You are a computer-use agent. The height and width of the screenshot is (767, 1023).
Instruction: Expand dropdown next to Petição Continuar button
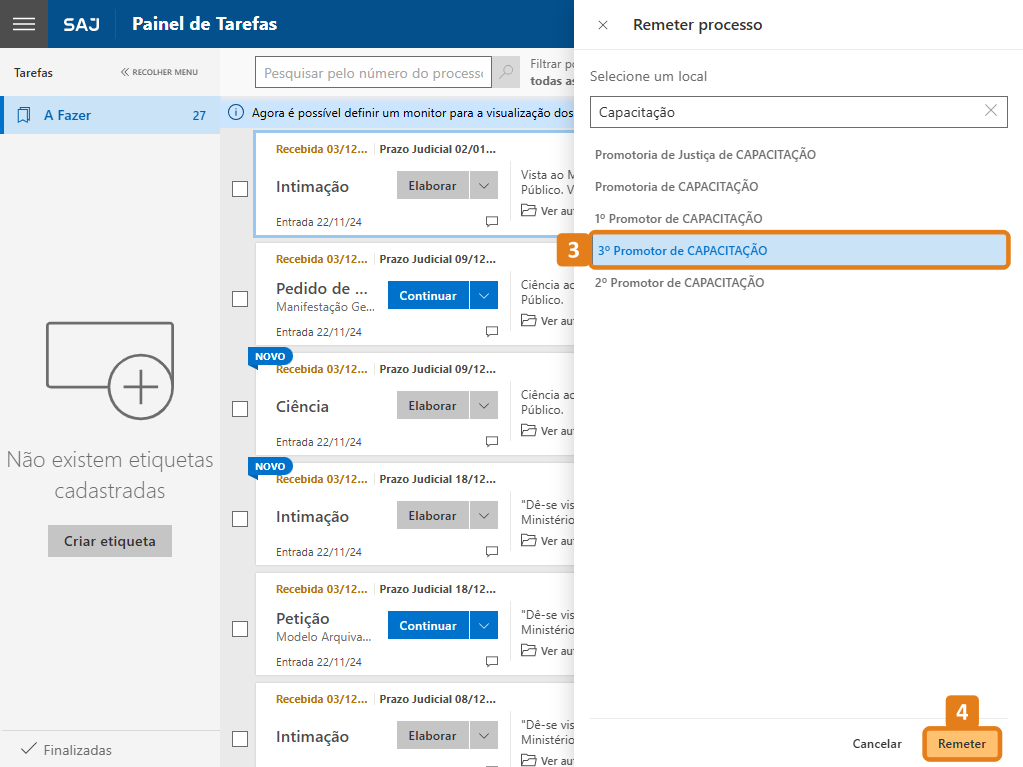pyautogui.click(x=484, y=626)
